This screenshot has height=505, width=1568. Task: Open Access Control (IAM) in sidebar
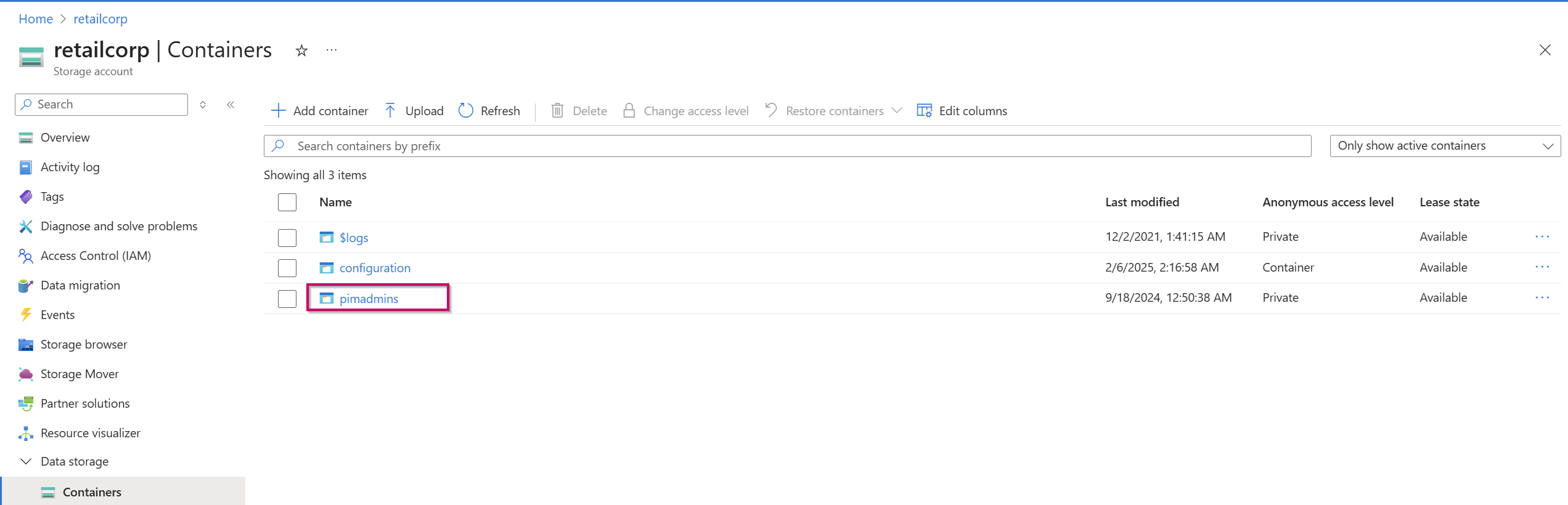coord(96,256)
